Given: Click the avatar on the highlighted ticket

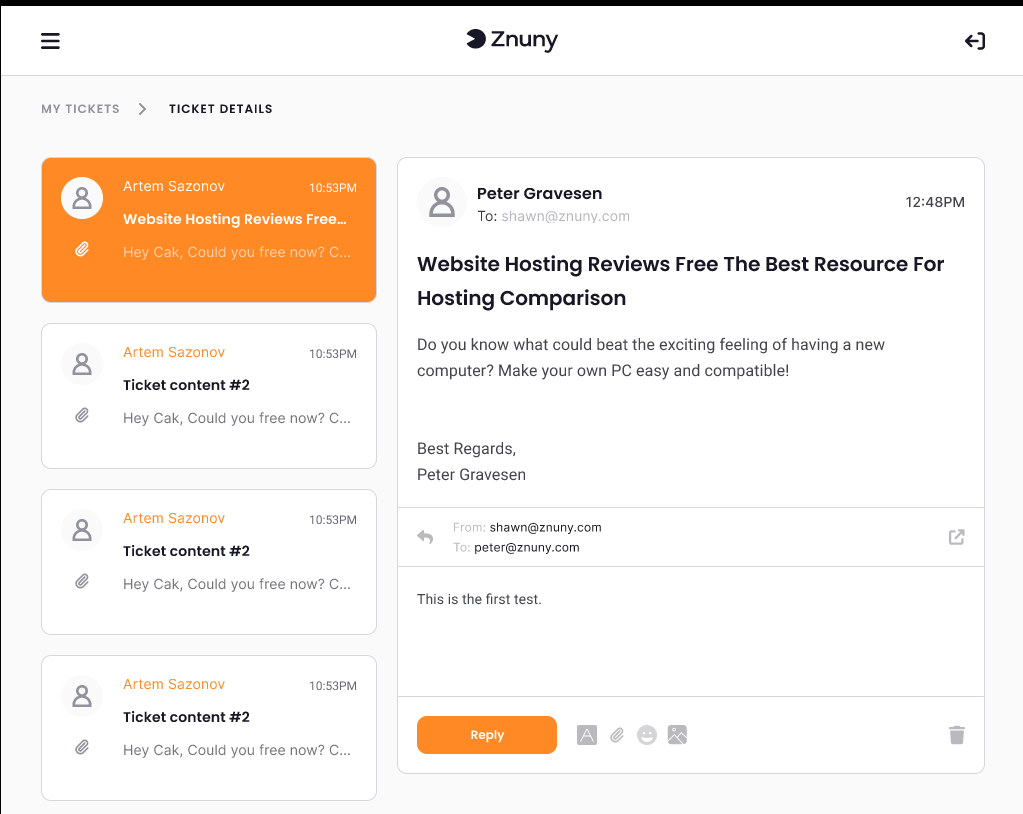Looking at the screenshot, I should 82,198.
